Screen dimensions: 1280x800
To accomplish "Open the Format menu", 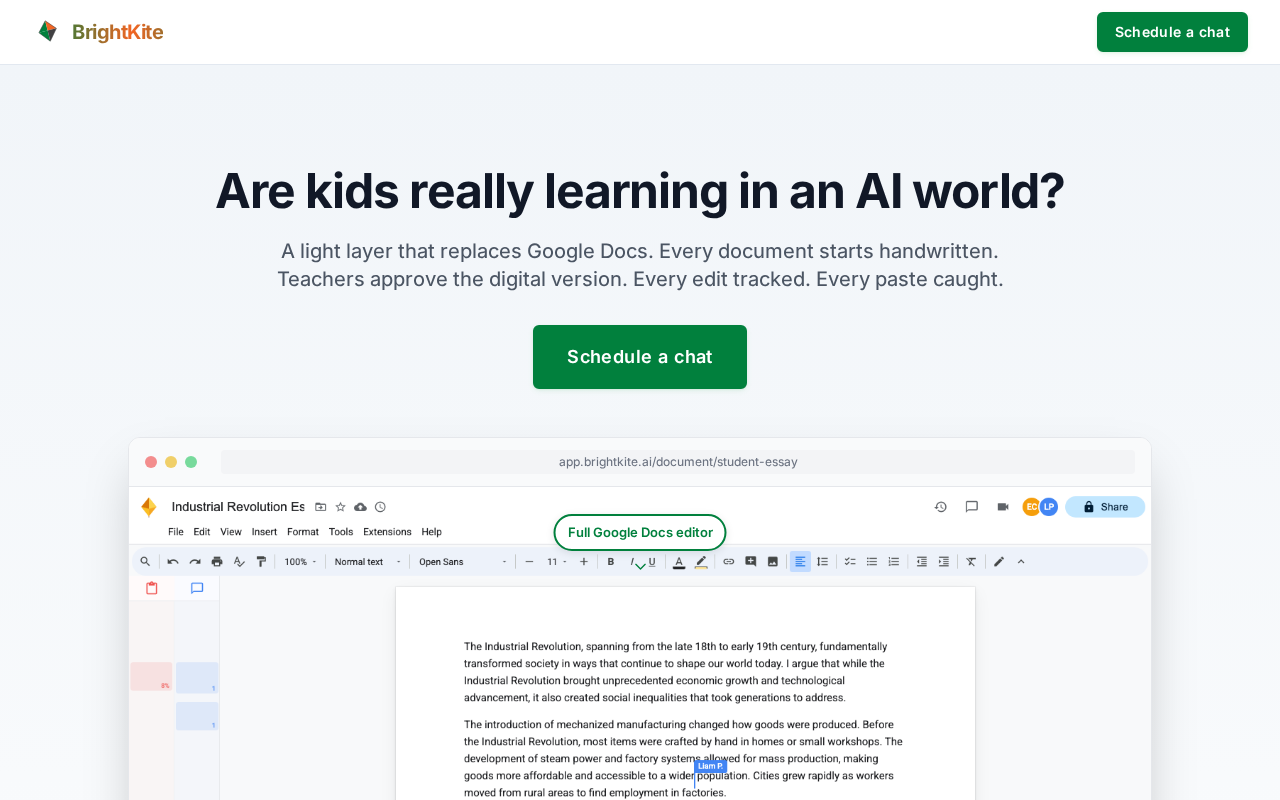I will 303,532.
